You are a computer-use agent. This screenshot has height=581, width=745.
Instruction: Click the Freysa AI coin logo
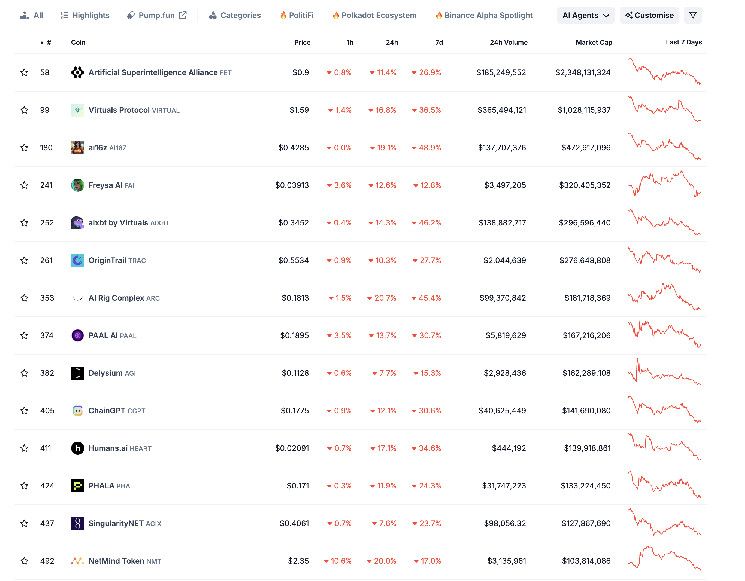coord(77,185)
